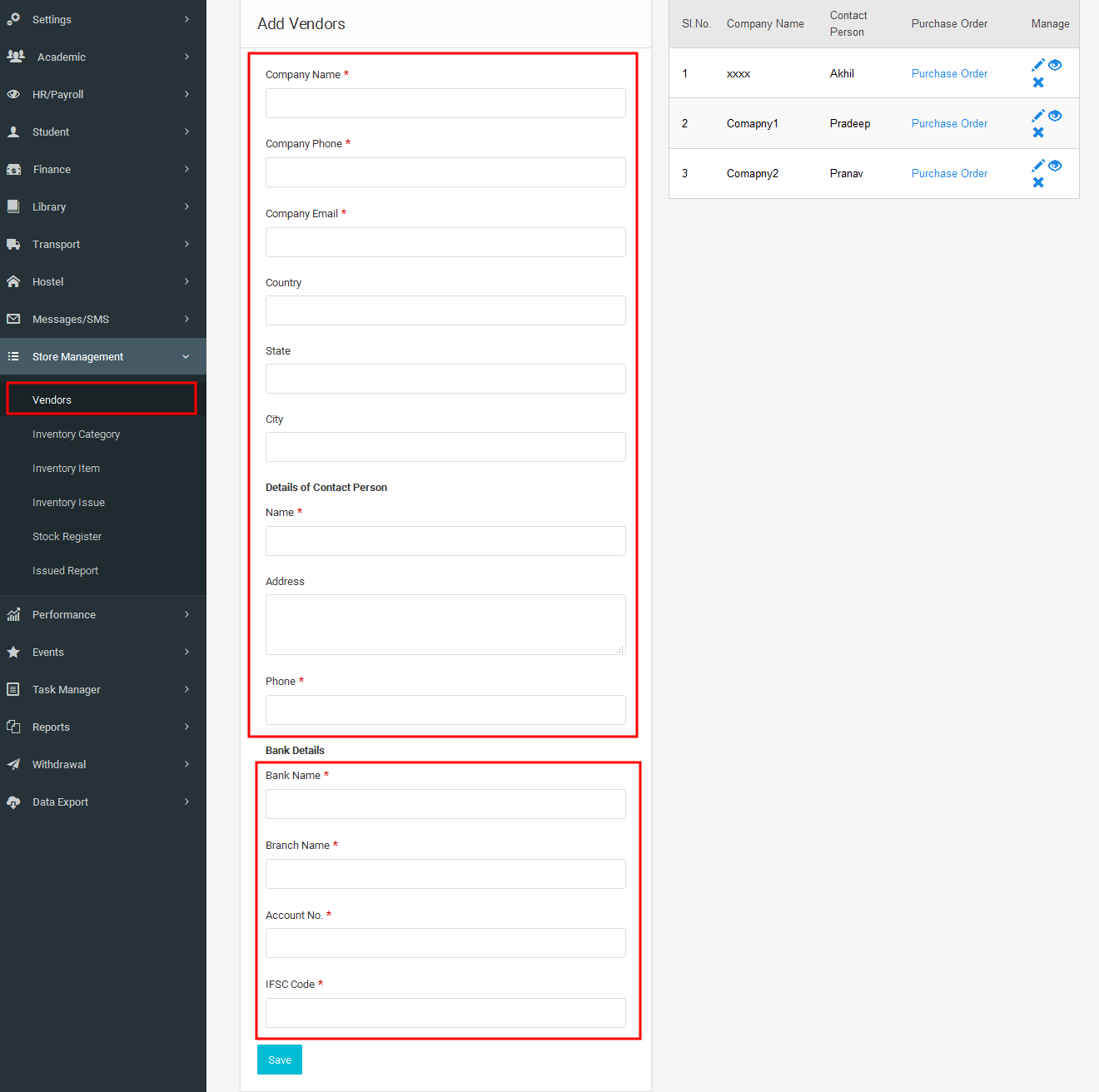The height and width of the screenshot is (1092, 1099).
Task: Click the Data Export cloud icon
Action: pyautogui.click(x=13, y=802)
